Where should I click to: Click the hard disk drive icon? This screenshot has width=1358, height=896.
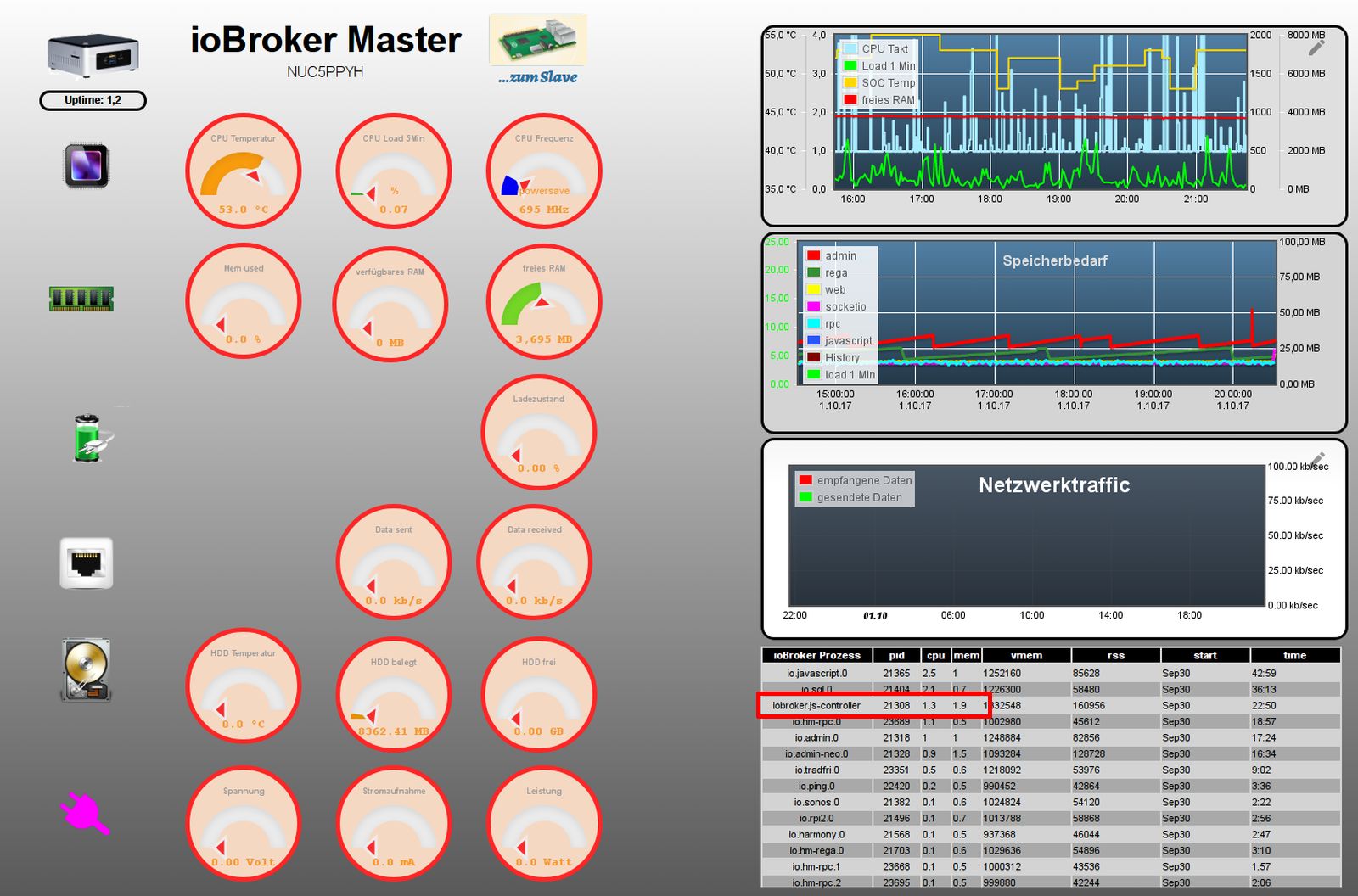coord(87,669)
